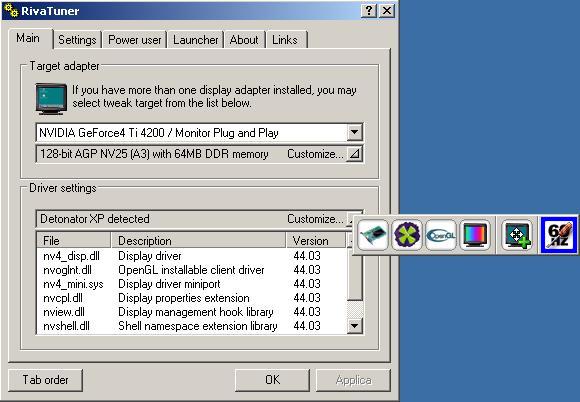Open the Launcher tab
This screenshot has height=402, width=580.
coord(195,40)
